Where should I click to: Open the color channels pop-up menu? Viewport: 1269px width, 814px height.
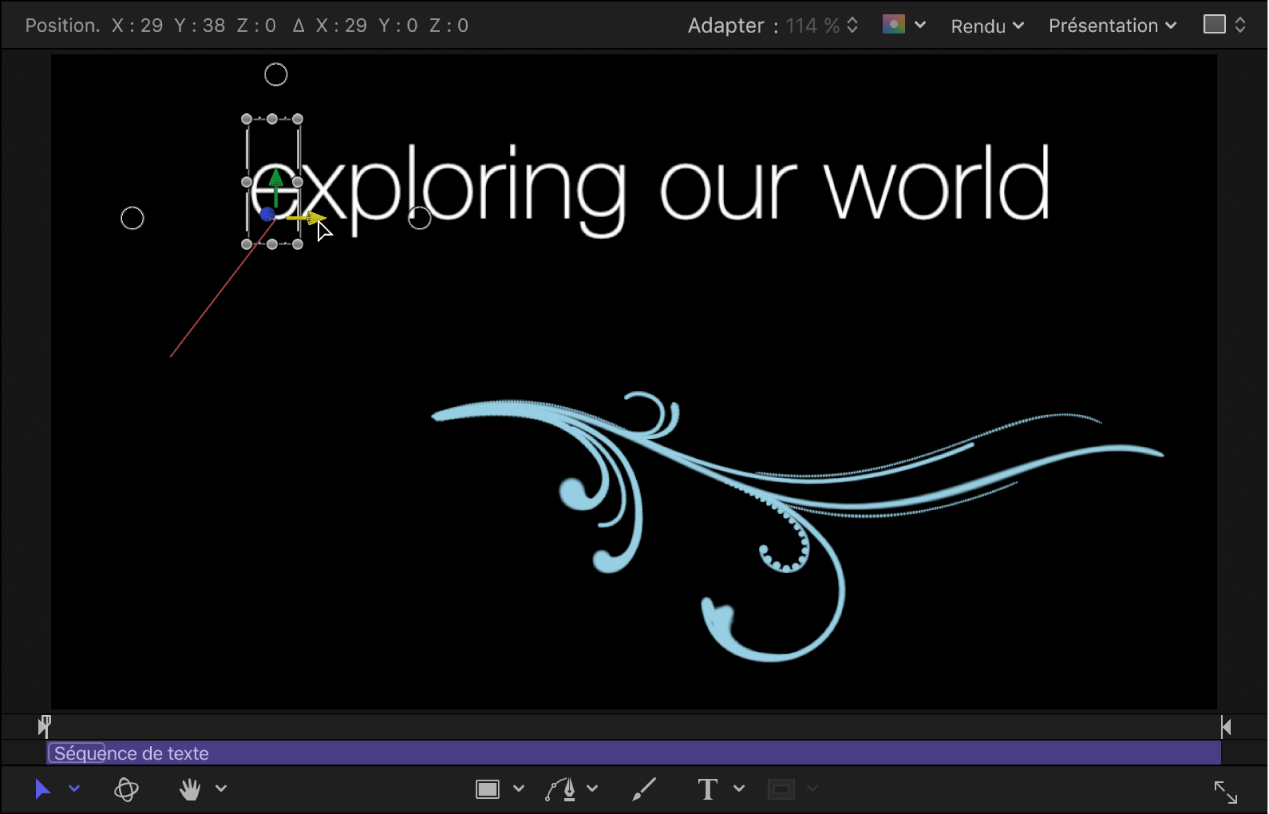(904, 25)
